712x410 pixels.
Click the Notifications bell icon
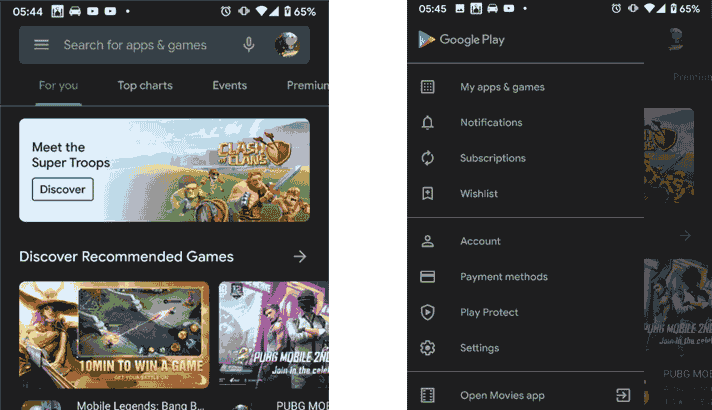pyautogui.click(x=427, y=123)
